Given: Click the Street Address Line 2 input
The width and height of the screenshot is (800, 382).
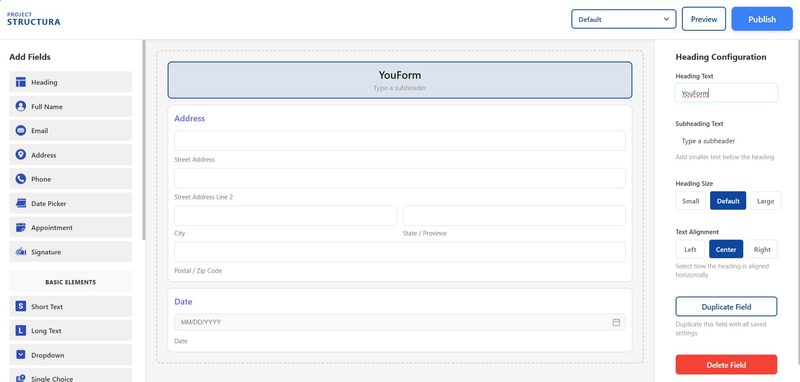Looking at the screenshot, I should point(399,178).
